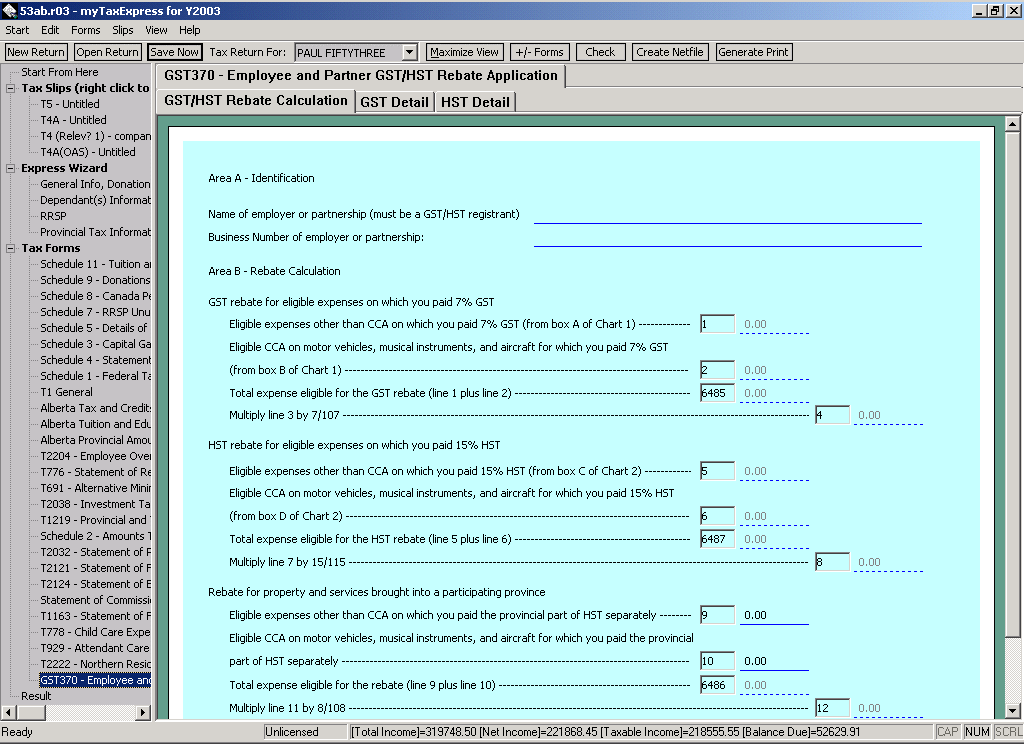This screenshot has width=1024, height=744.
Task: Collapse the Tax Slips tree node
Action: point(11,88)
